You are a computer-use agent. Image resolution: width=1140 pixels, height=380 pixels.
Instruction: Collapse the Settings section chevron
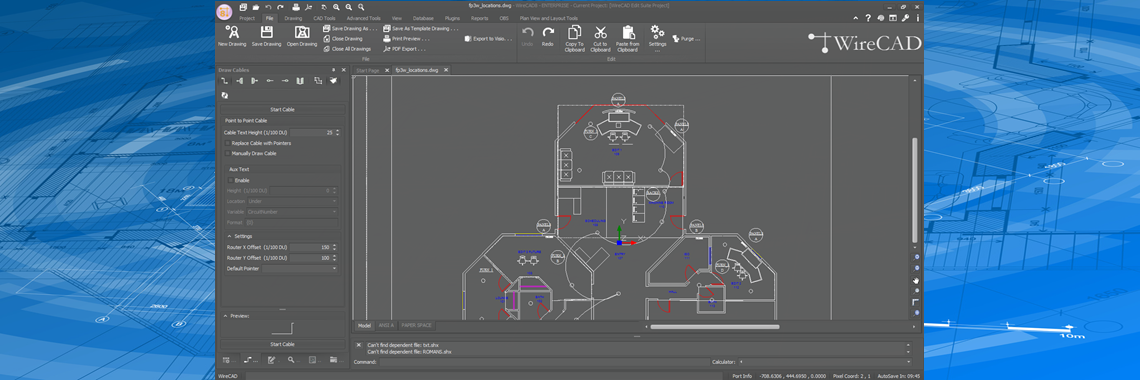point(229,236)
